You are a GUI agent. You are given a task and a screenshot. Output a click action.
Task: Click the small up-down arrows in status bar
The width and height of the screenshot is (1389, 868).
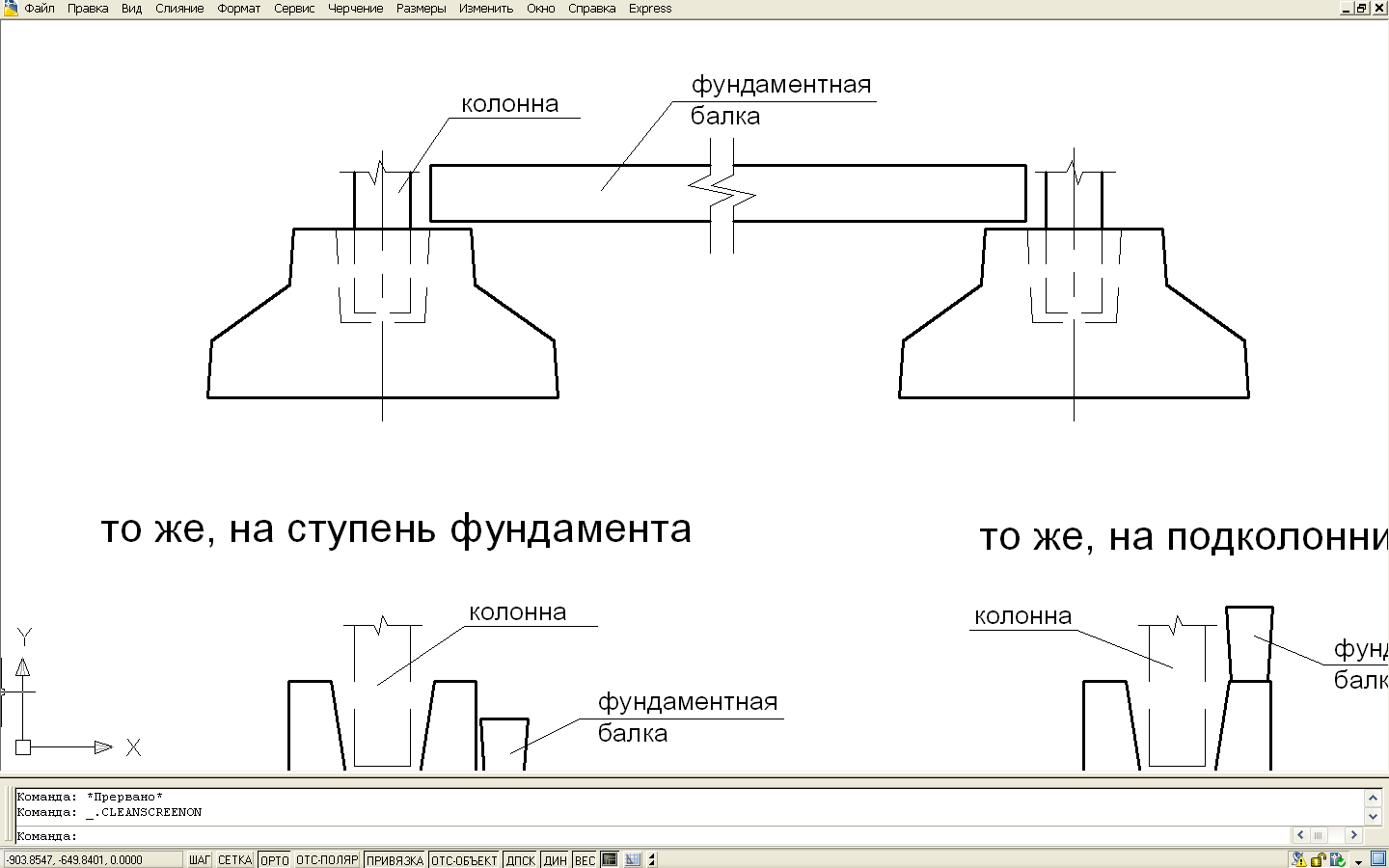652,860
